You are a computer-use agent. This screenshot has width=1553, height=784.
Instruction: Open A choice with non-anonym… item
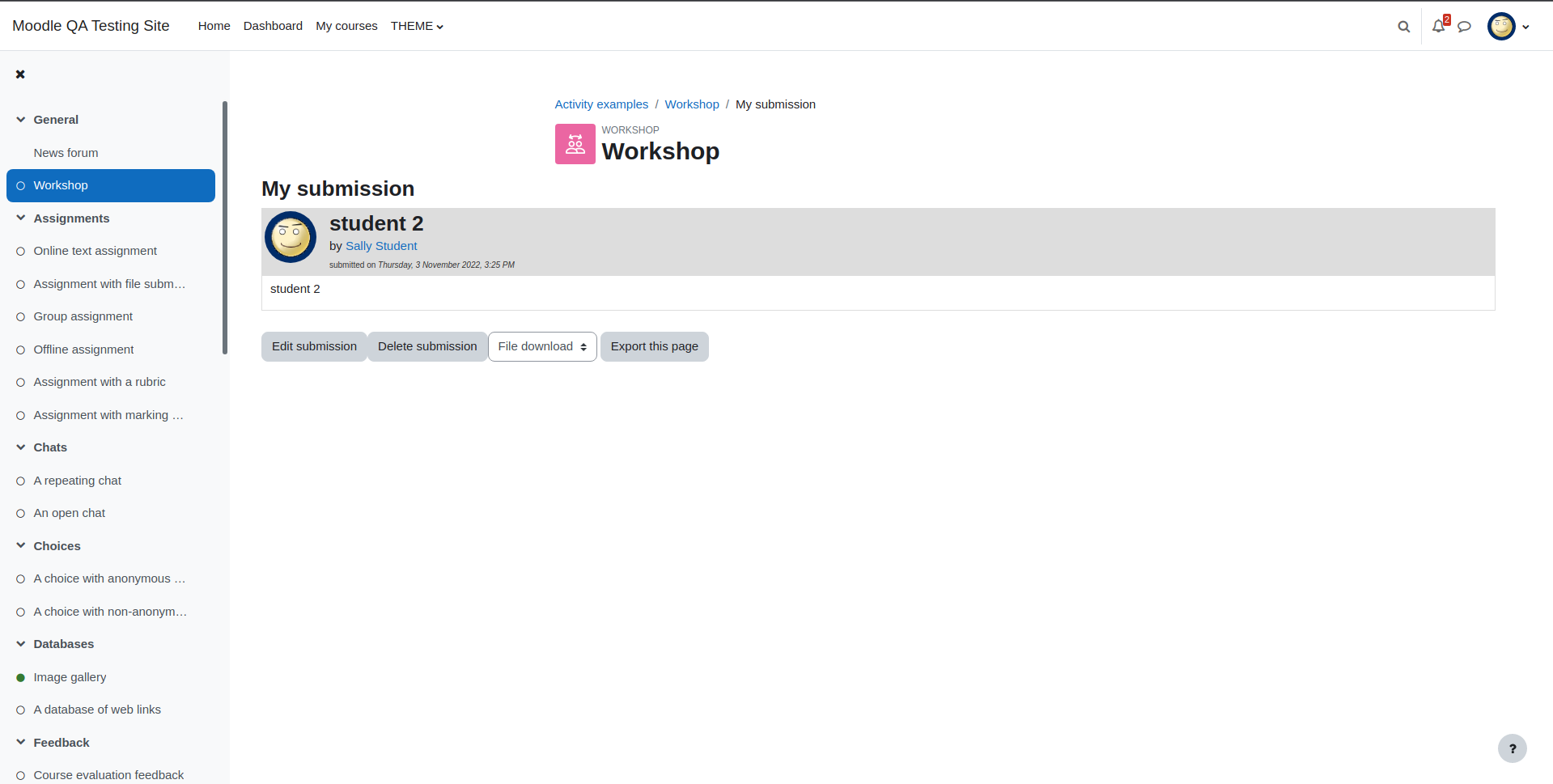pos(110,612)
